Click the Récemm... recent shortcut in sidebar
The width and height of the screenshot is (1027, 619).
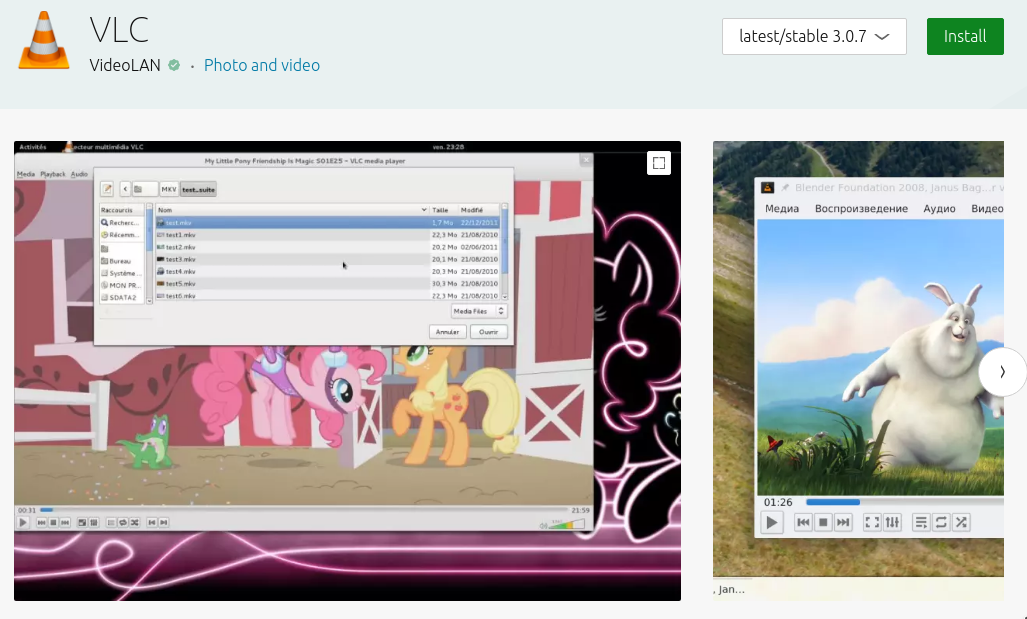click(121, 234)
